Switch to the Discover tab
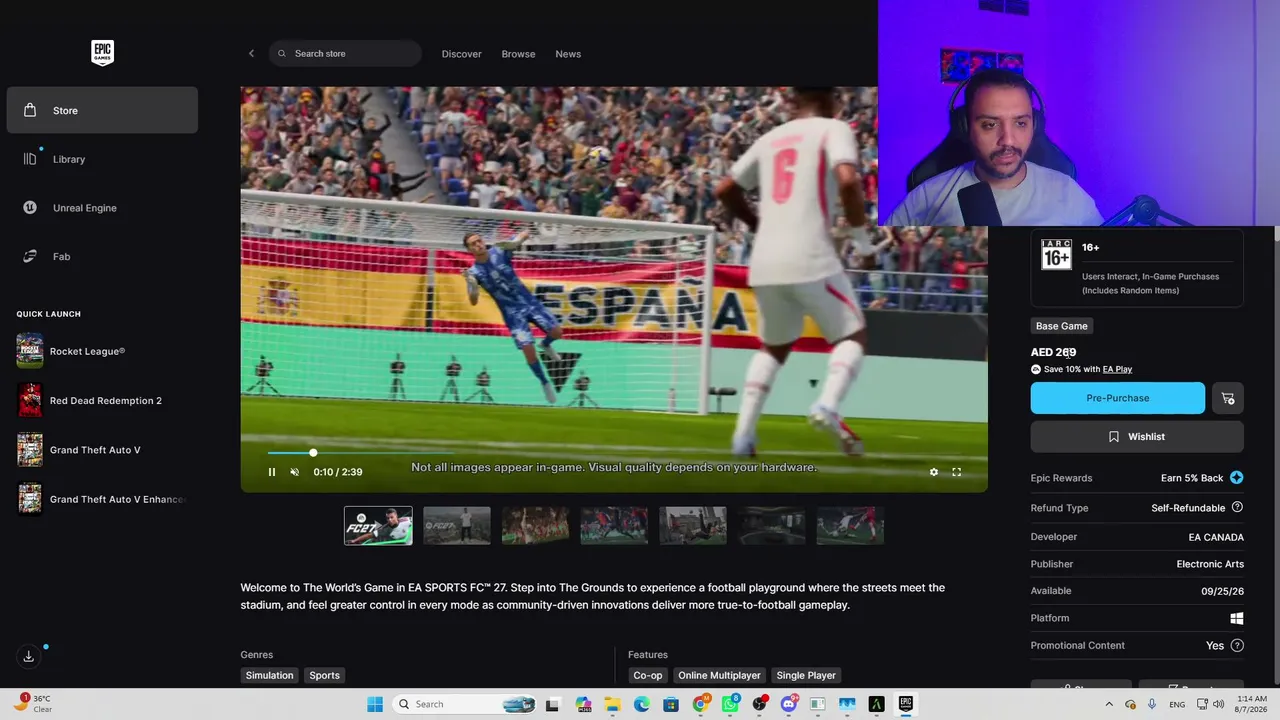This screenshot has width=1280, height=720. pos(462,54)
